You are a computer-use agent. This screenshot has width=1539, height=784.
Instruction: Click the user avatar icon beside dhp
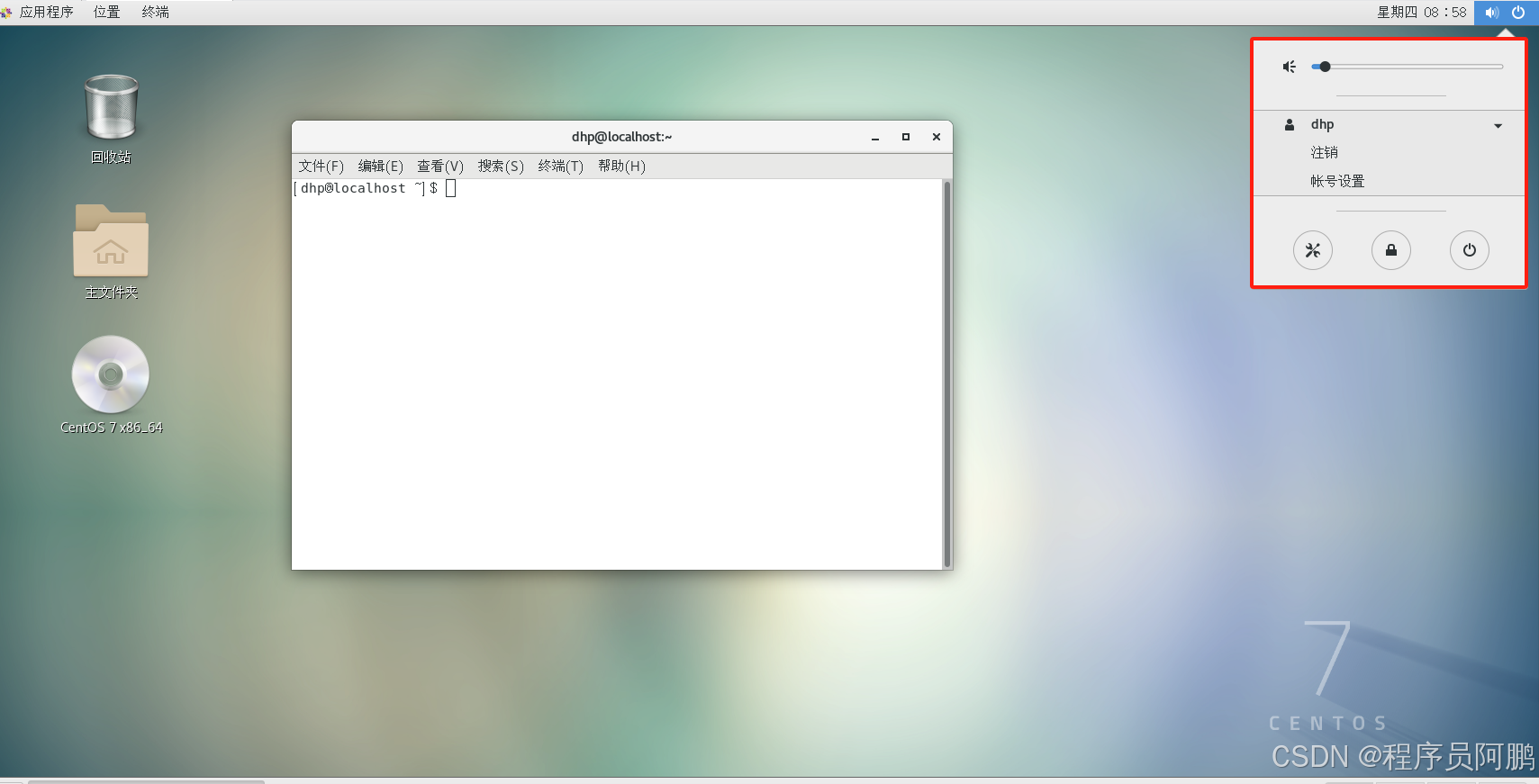[1290, 125]
